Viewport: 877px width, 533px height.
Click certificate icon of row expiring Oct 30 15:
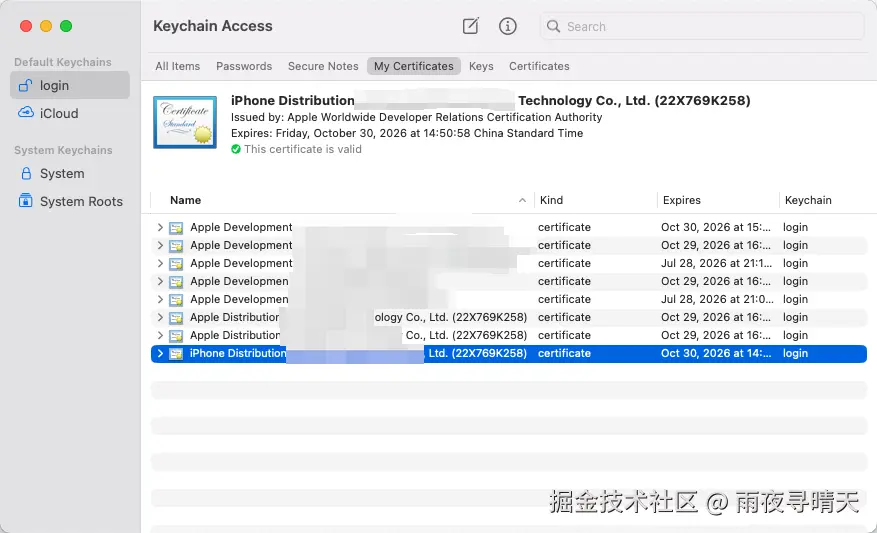[176, 228]
